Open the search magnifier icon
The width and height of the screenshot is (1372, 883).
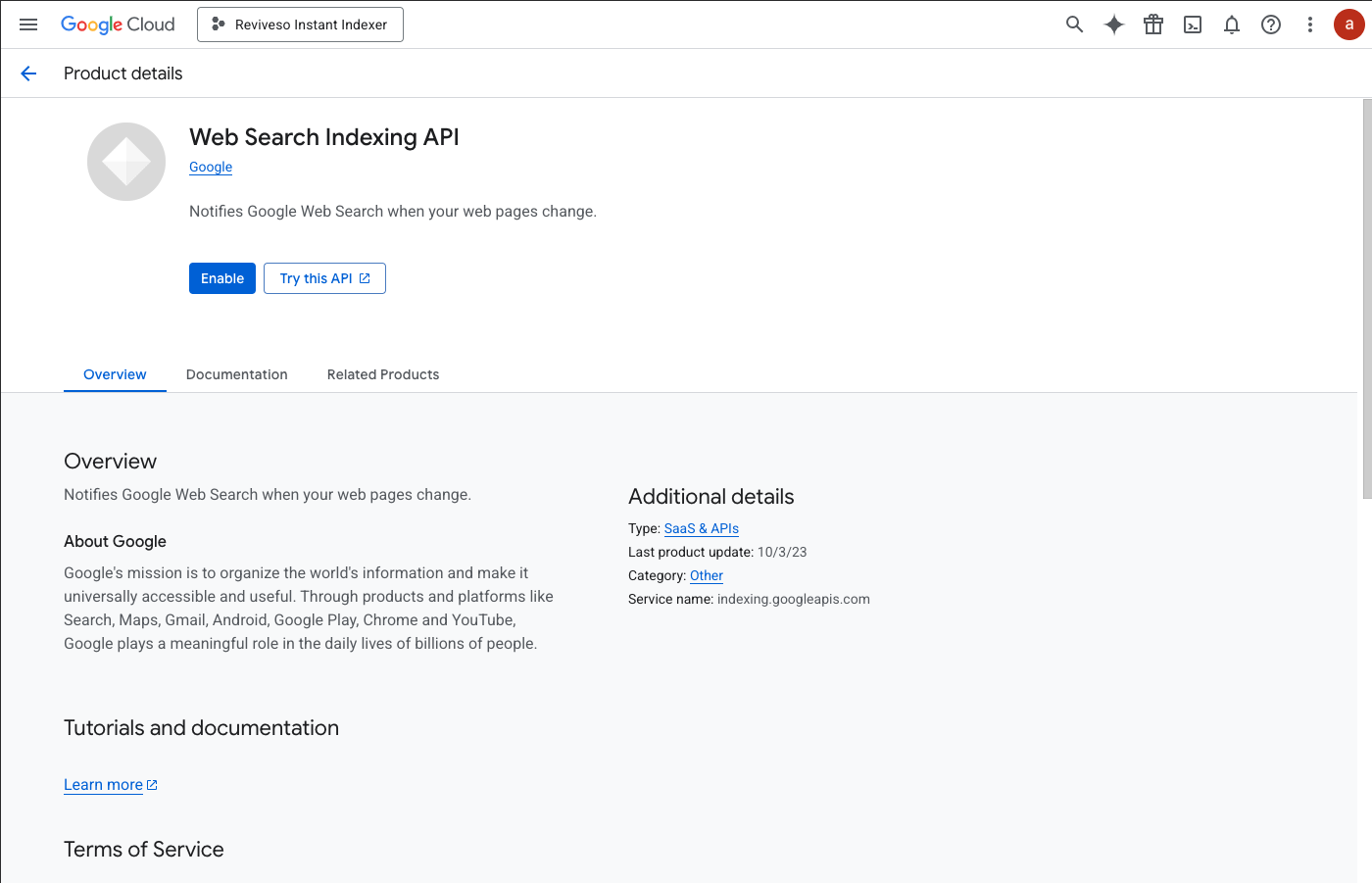coord(1075,25)
